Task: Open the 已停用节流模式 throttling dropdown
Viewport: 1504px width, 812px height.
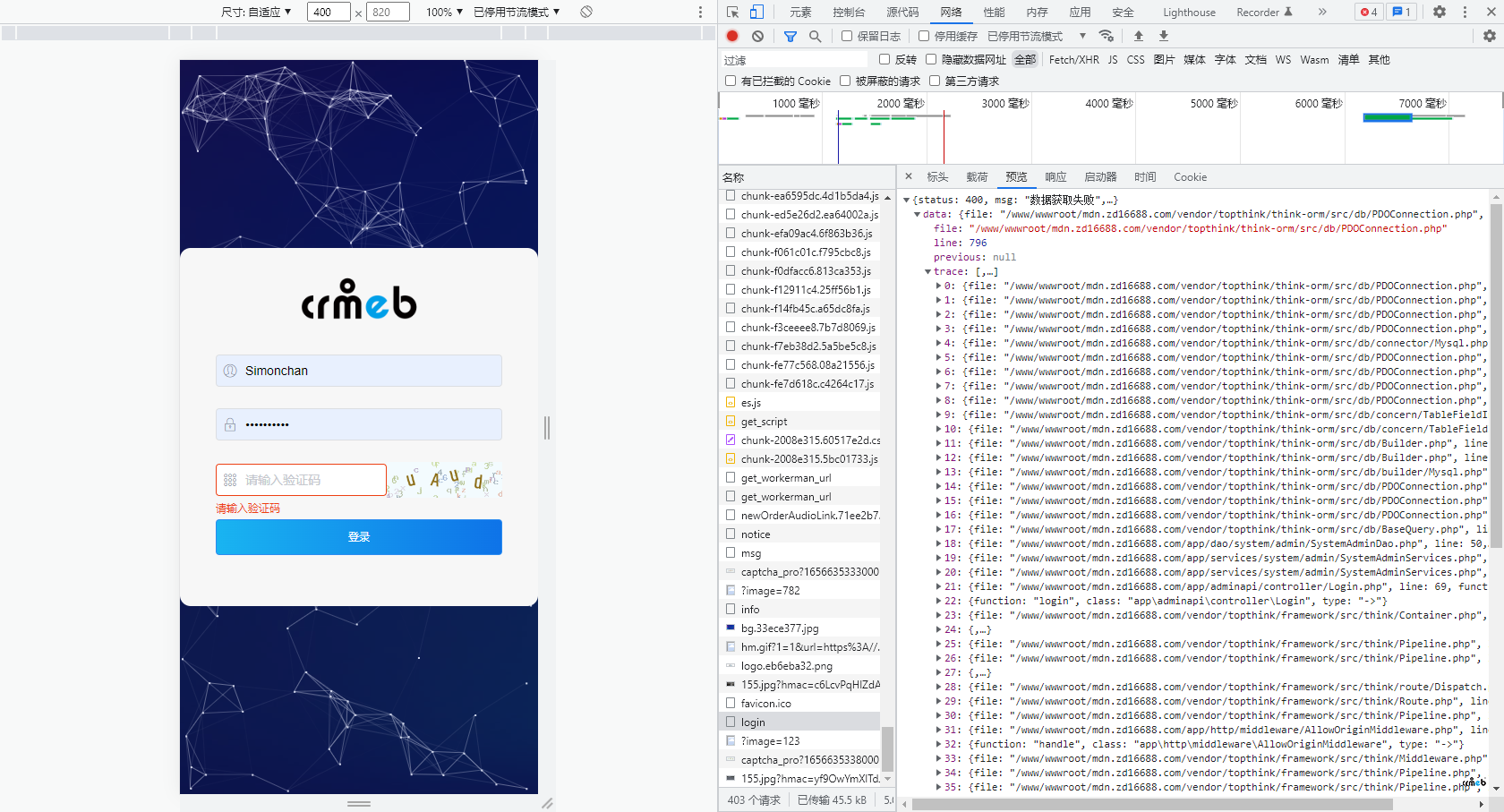Action: tap(1037, 36)
